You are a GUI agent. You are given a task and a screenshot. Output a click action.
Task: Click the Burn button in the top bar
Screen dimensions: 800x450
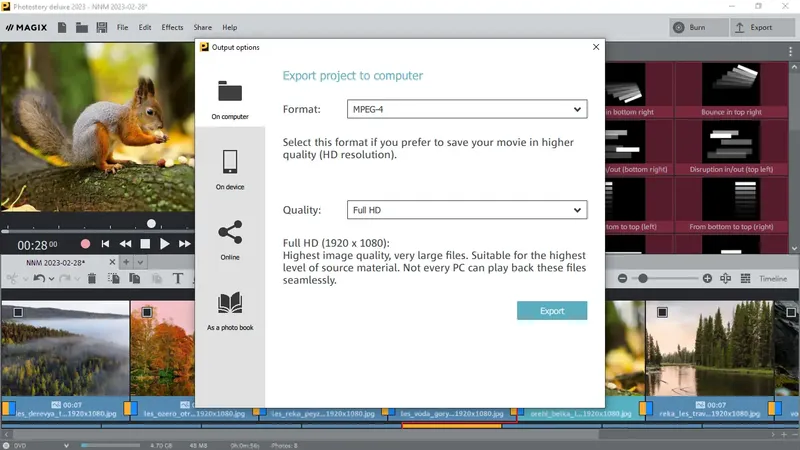698,28
